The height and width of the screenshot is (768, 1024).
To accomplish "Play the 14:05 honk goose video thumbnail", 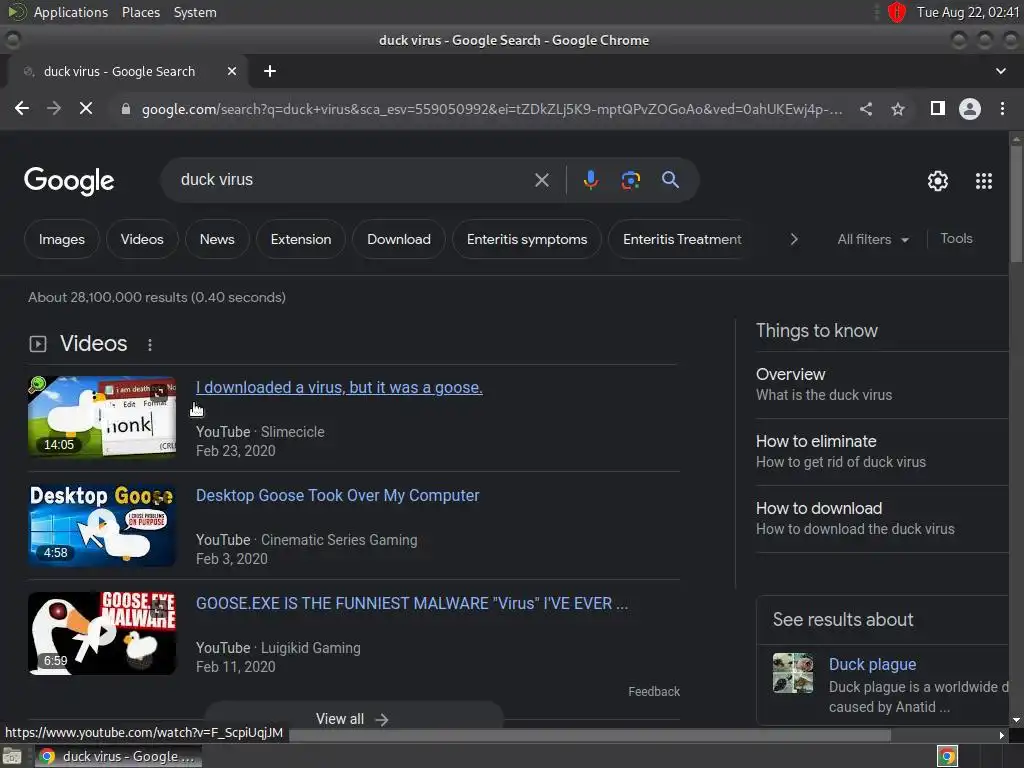I will pyautogui.click(x=102, y=416).
